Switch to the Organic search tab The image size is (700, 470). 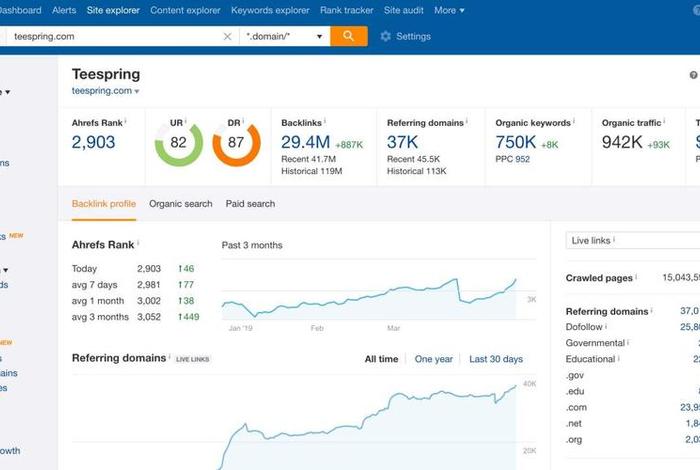(181, 204)
